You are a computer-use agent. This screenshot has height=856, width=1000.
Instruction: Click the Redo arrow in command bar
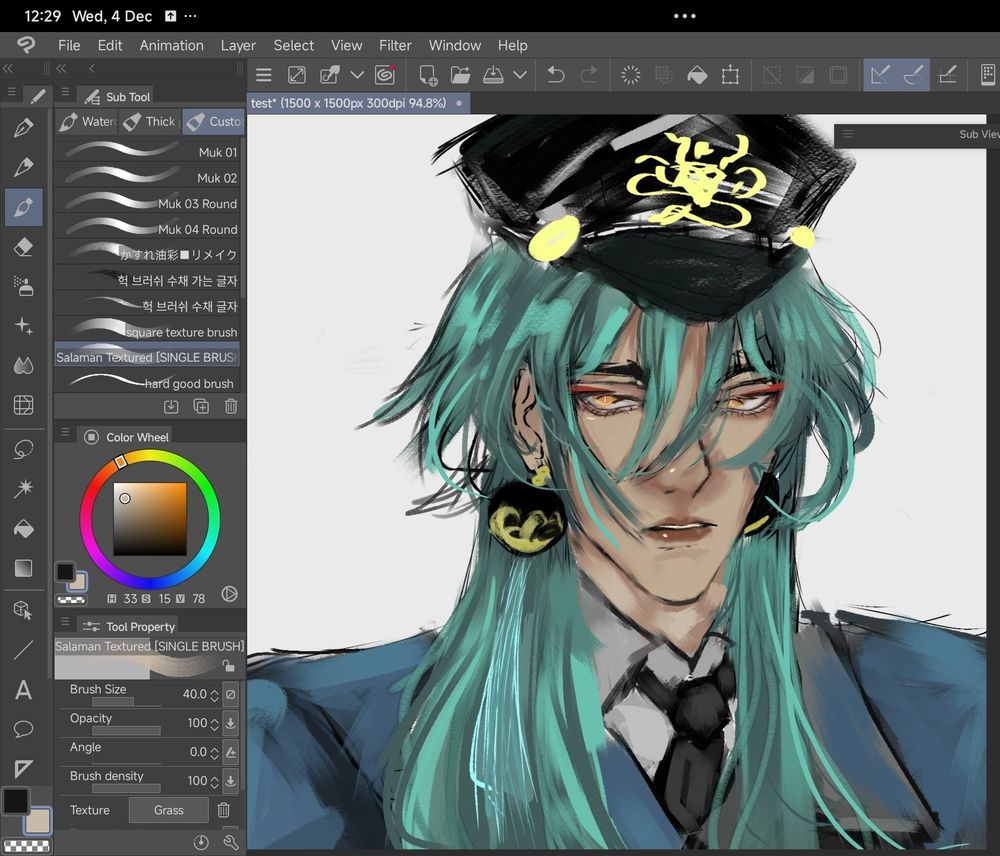pos(589,75)
